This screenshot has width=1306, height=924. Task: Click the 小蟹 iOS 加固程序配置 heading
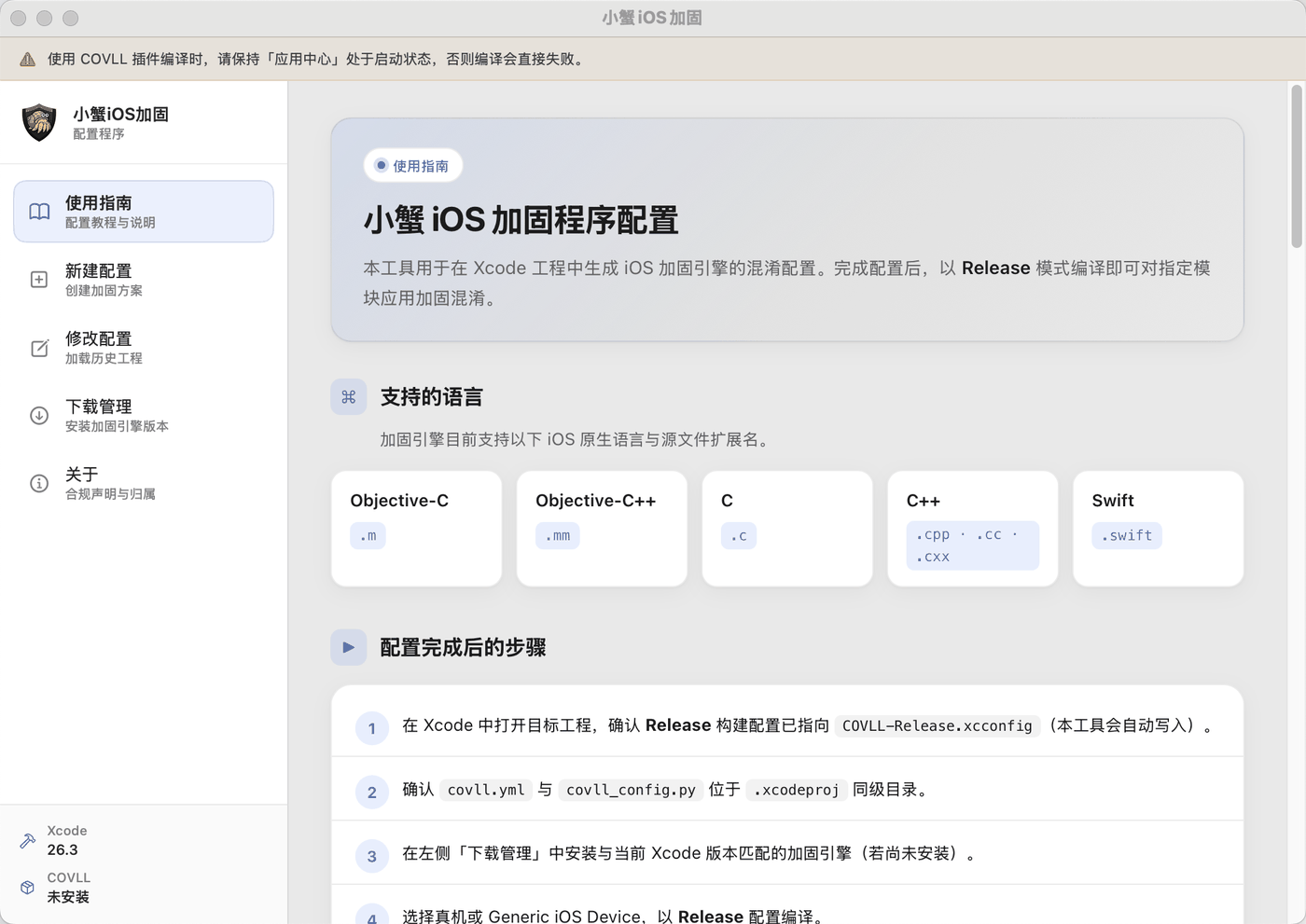click(x=521, y=220)
